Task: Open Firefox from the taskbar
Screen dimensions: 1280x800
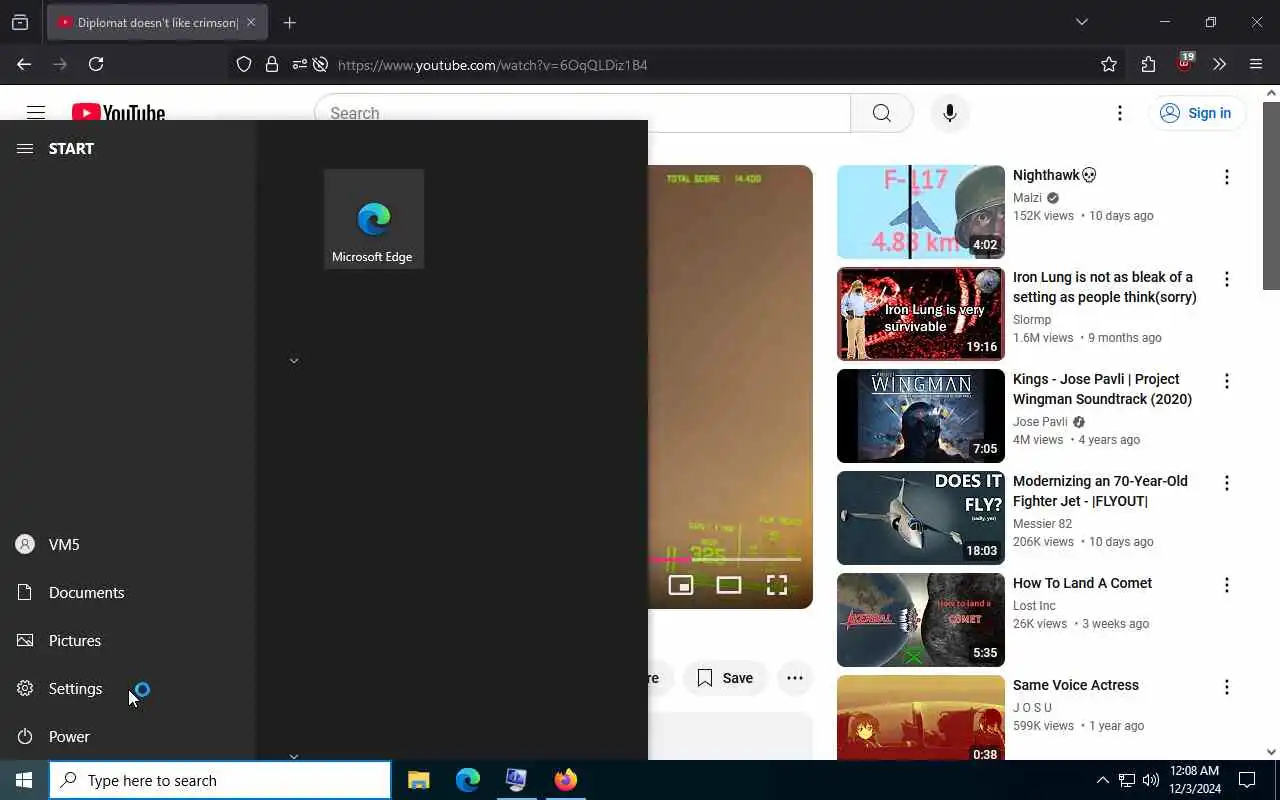Action: tap(566, 780)
